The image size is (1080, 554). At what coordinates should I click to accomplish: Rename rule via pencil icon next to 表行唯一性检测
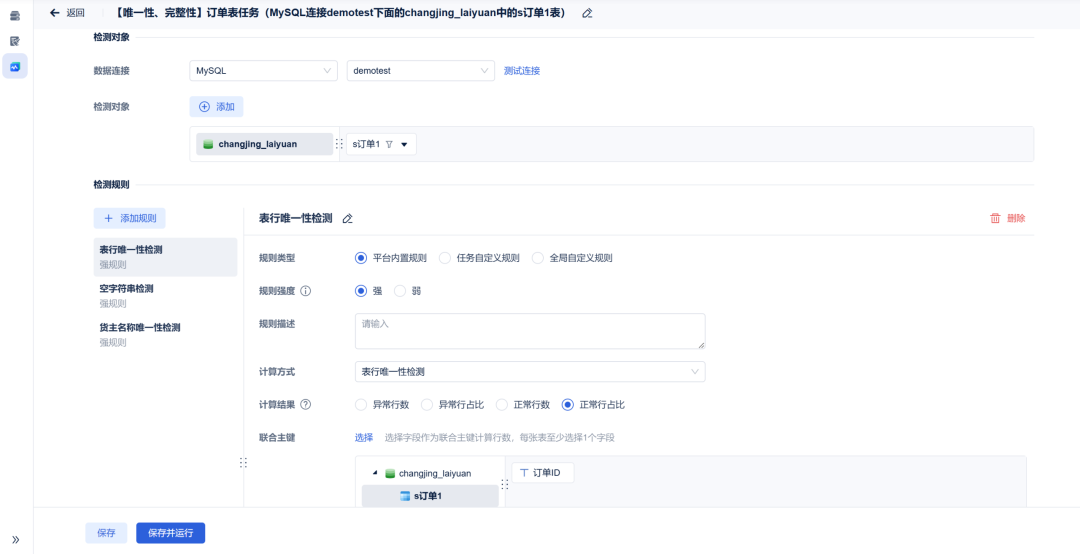point(348,218)
